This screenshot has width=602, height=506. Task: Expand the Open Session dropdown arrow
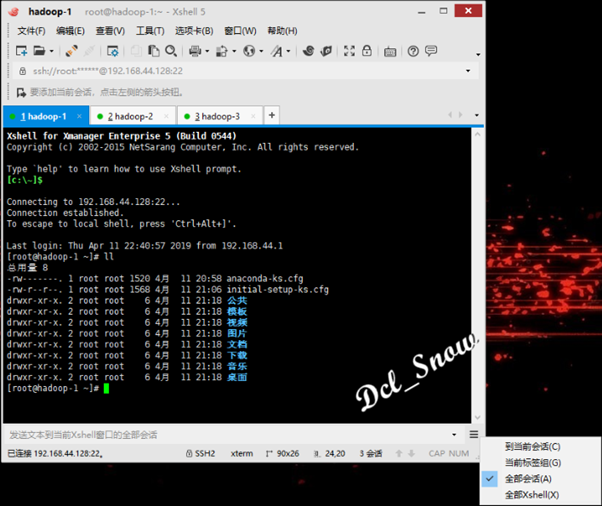click(51, 51)
